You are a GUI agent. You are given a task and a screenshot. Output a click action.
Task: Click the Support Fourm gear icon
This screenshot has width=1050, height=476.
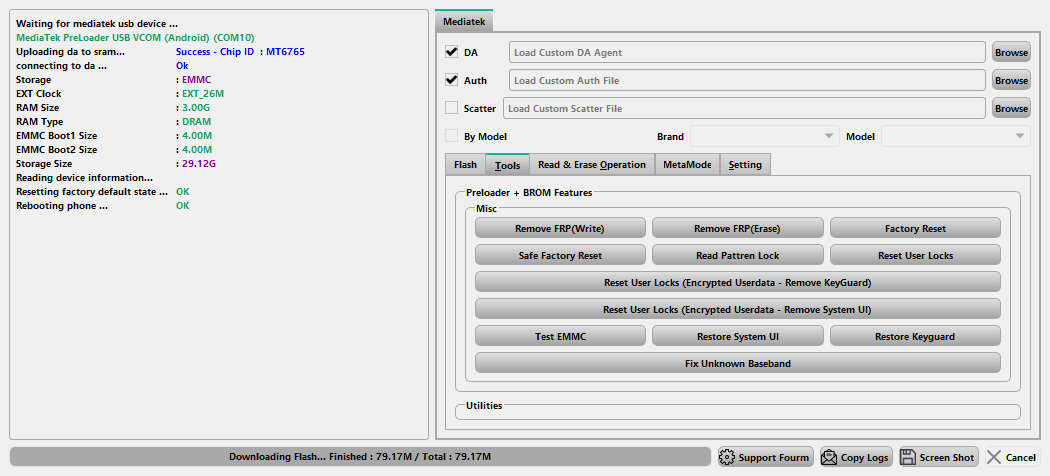click(x=727, y=457)
